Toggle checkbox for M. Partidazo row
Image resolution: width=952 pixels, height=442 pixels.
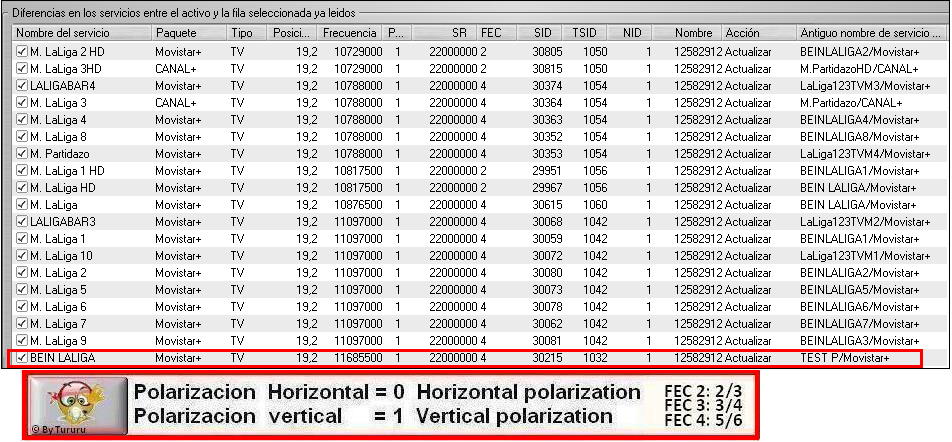point(22,154)
